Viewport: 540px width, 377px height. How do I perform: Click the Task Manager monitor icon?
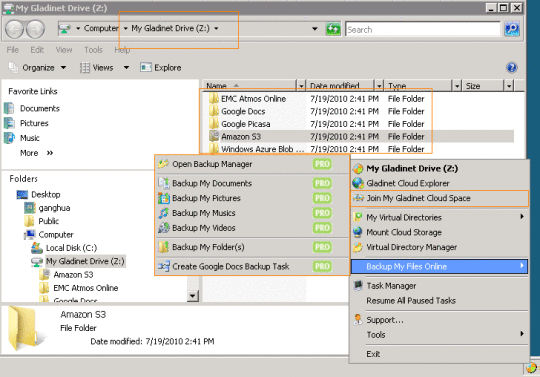pyautogui.click(x=358, y=286)
